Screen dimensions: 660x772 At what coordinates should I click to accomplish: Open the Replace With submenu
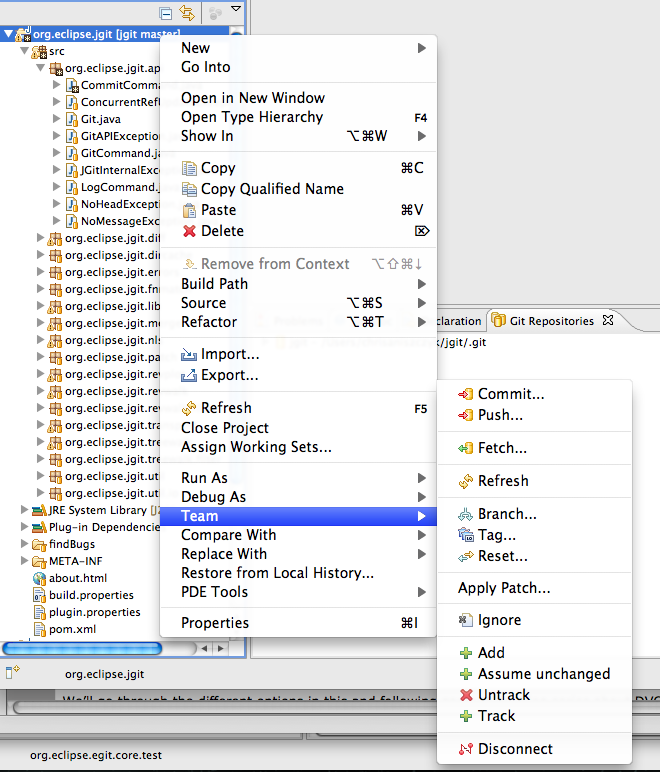[298, 554]
